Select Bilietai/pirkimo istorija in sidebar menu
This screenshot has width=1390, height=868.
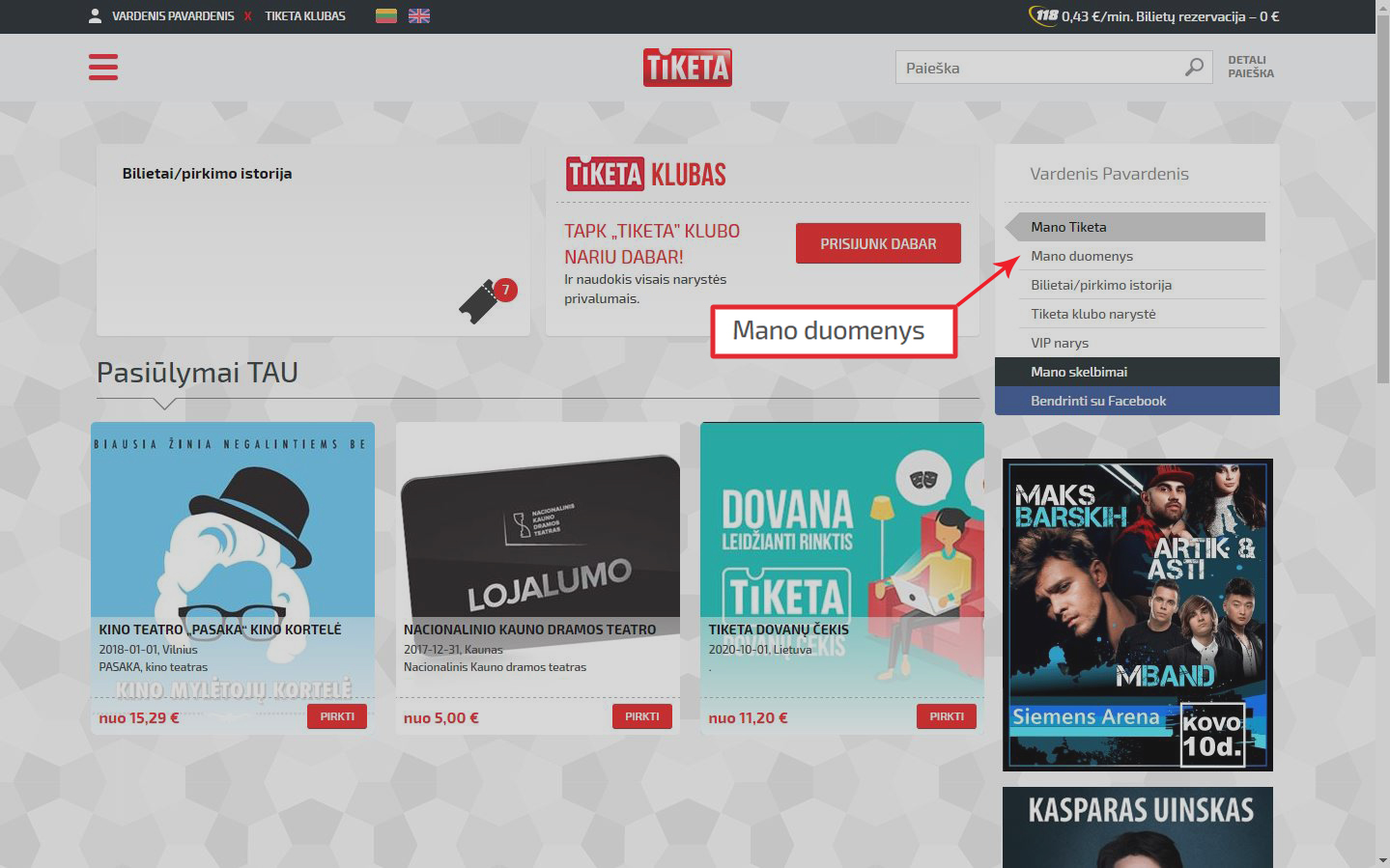(1142, 285)
